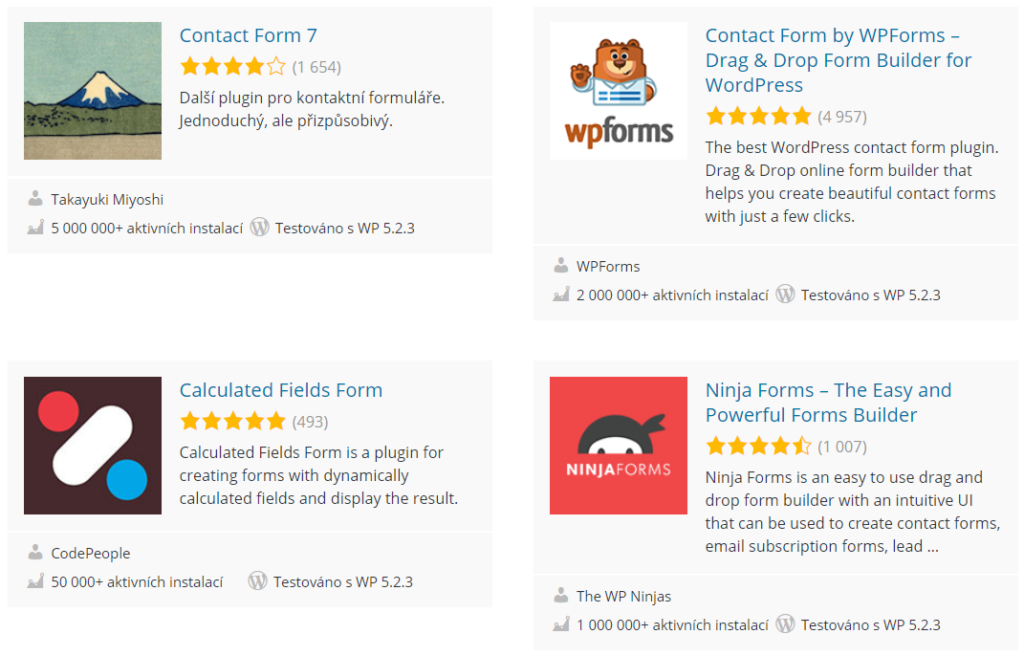
Task: Click the WPForms author name
Action: (608, 267)
